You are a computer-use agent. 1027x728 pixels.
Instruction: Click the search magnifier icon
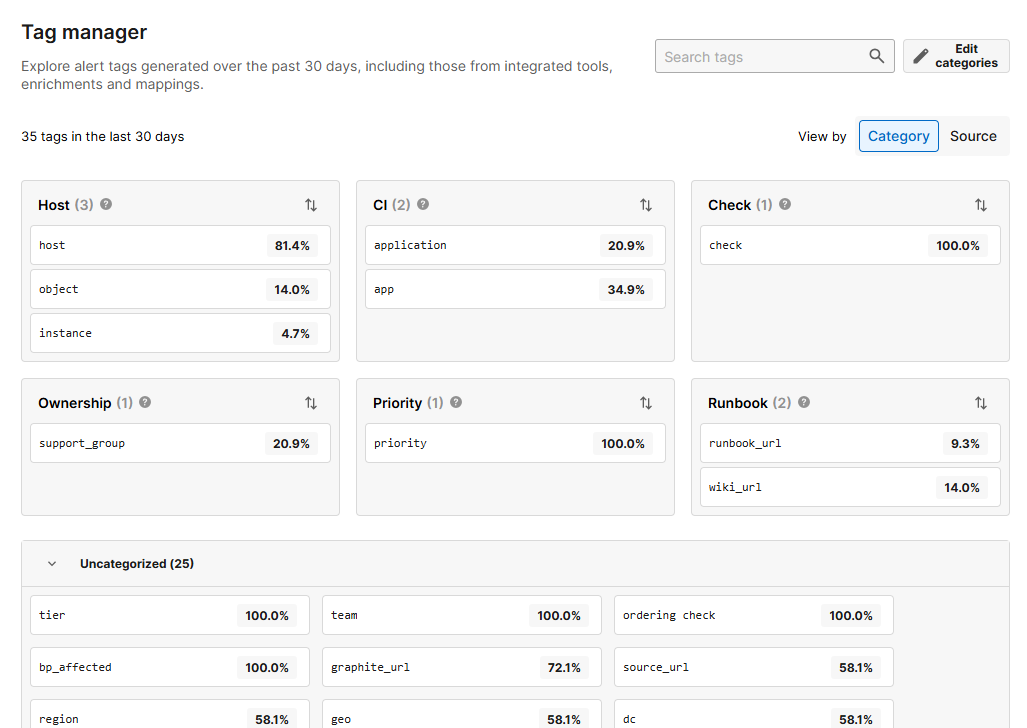(876, 56)
